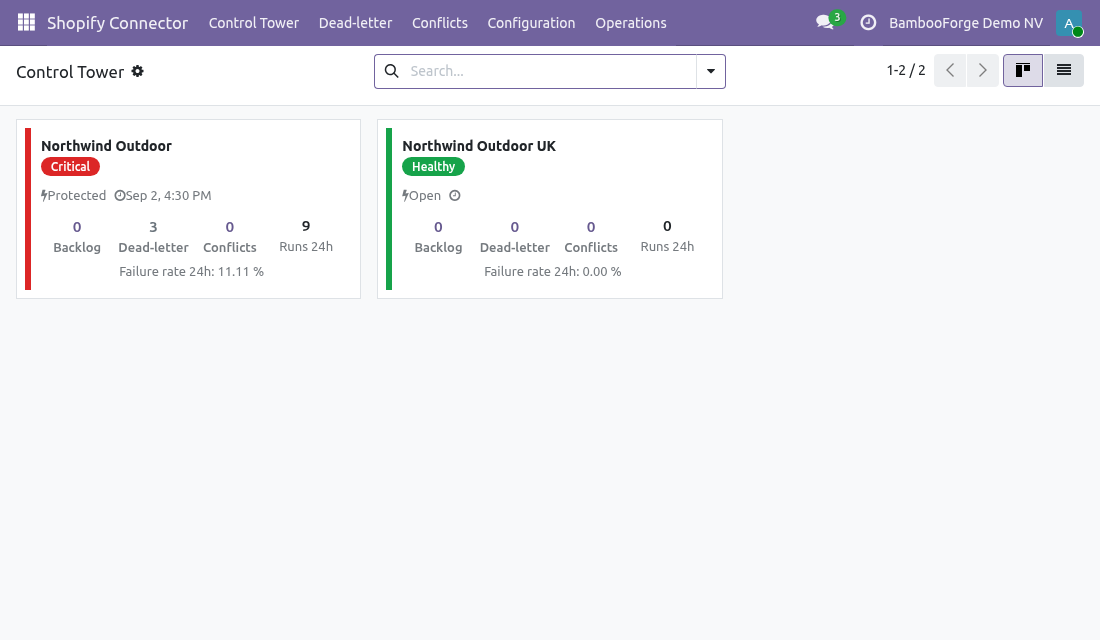
Task: Open the Control Tower menu
Action: coord(254,22)
